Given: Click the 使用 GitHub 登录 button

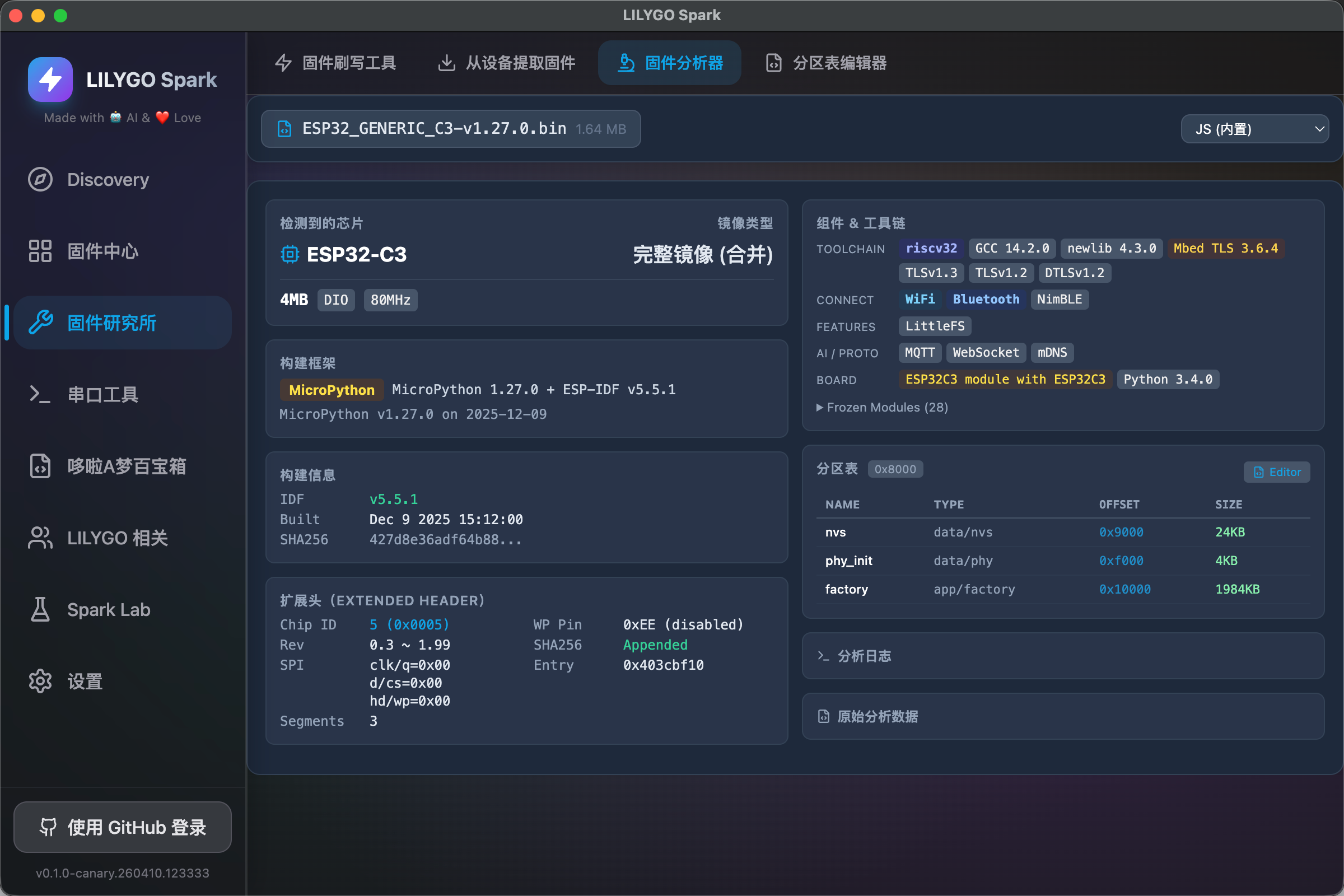Looking at the screenshot, I should tap(123, 827).
